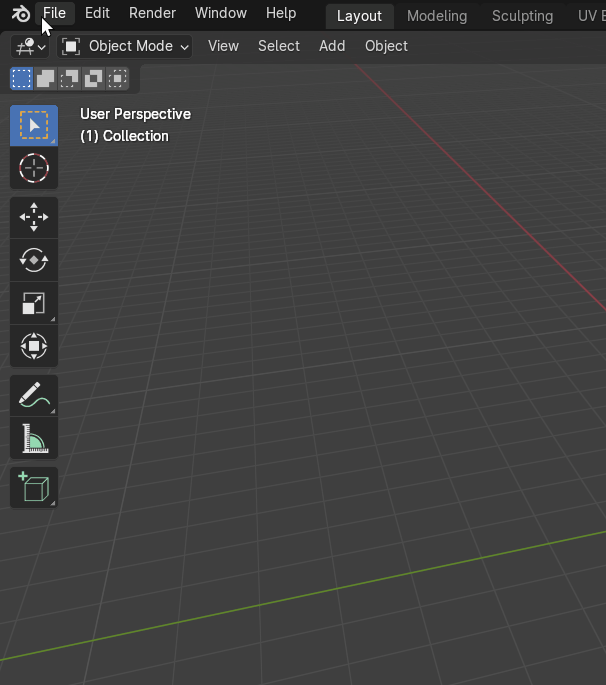Select the Rotate tool

34,260
